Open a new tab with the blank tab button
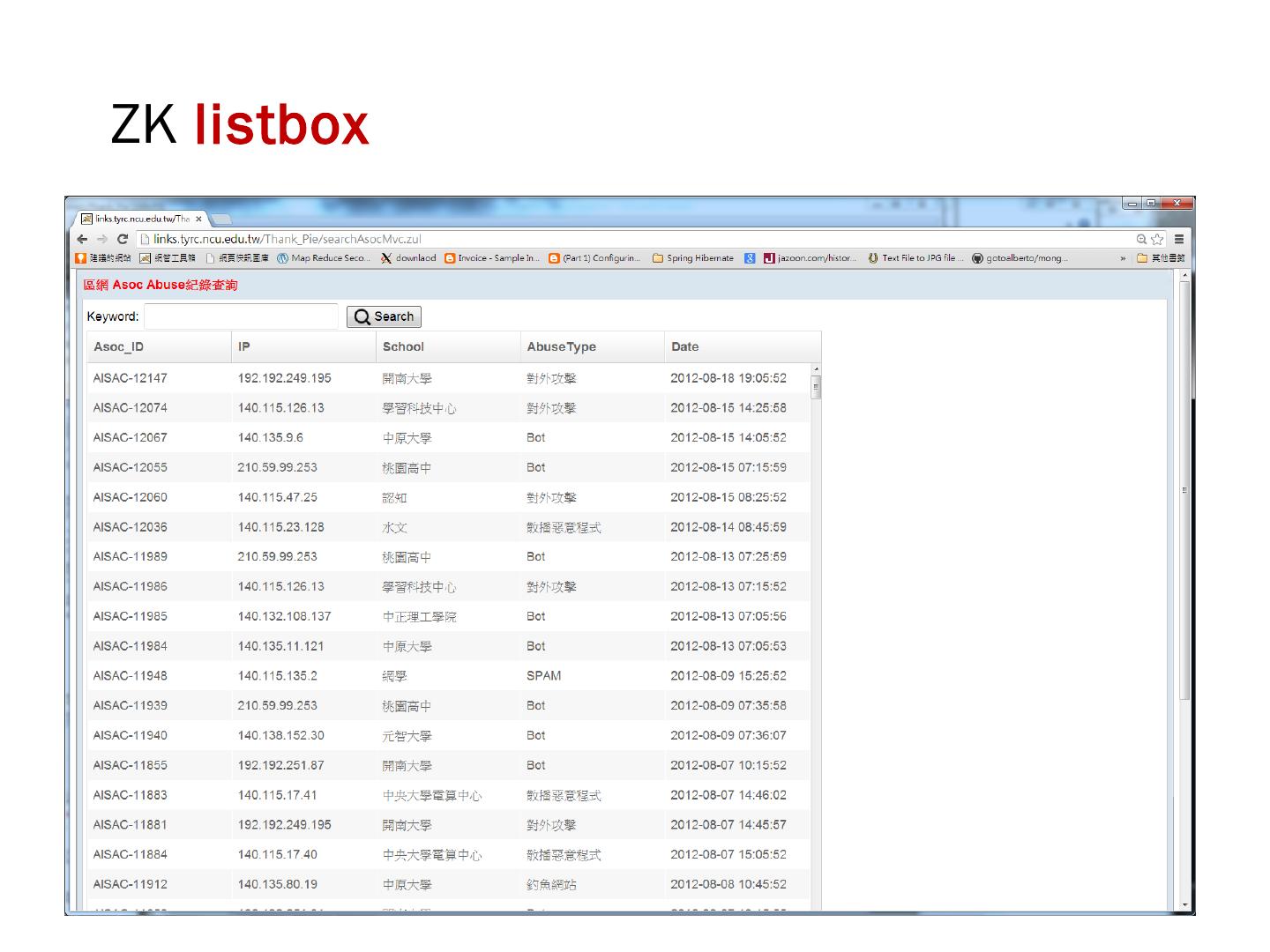Image resolution: width=1270 pixels, height=952 pixels. click(x=220, y=219)
